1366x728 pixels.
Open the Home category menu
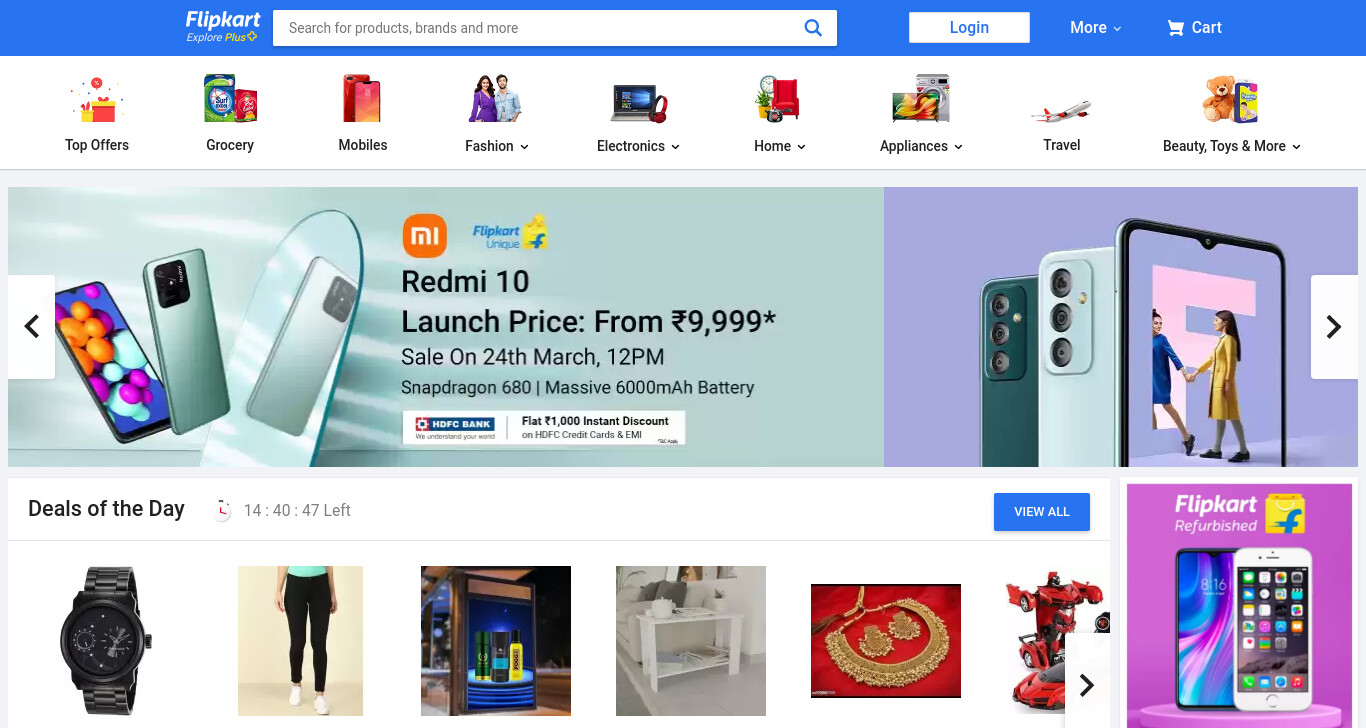coord(780,146)
